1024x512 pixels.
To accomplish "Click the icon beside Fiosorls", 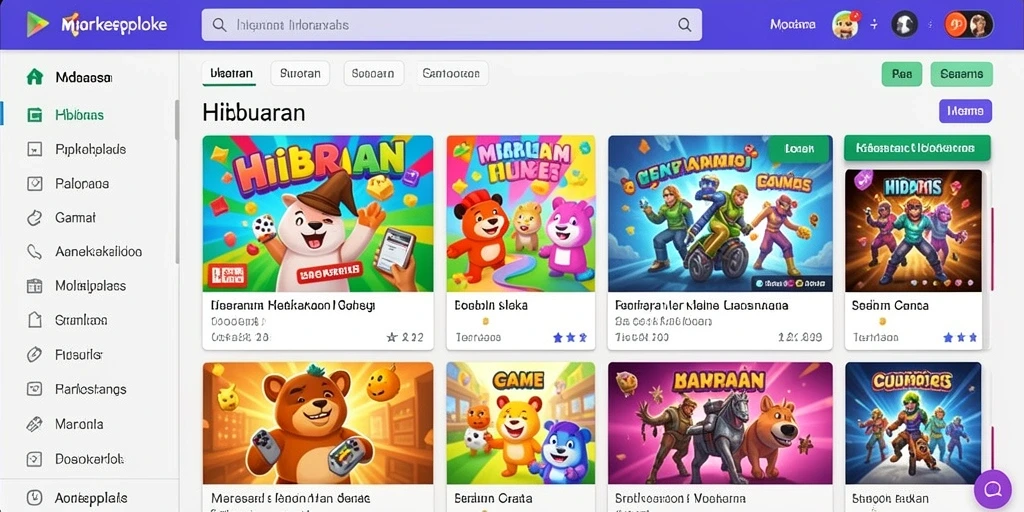I will point(35,355).
